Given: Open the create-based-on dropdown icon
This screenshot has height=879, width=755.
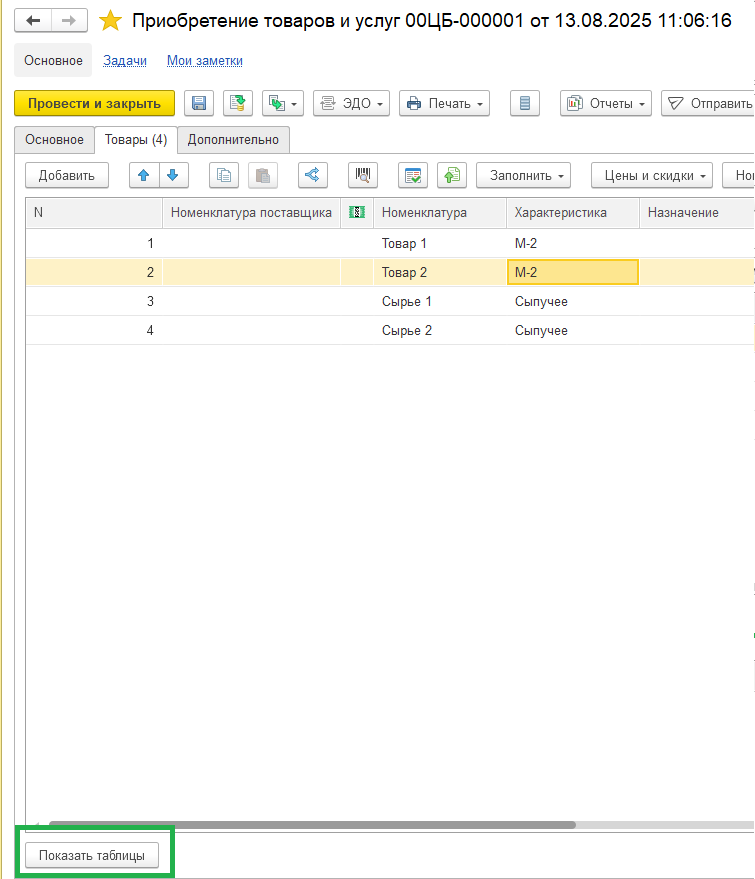Looking at the screenshot, I should click(282, 103).
